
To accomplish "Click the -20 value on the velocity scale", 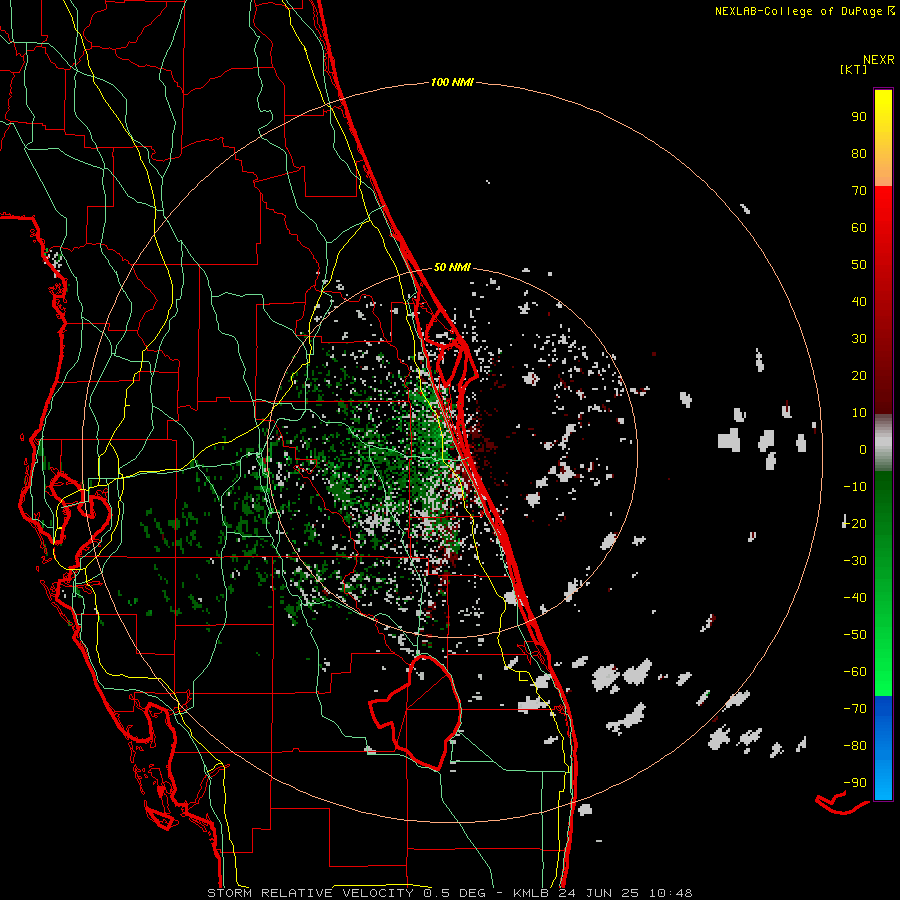I will (x=855, y=523).
